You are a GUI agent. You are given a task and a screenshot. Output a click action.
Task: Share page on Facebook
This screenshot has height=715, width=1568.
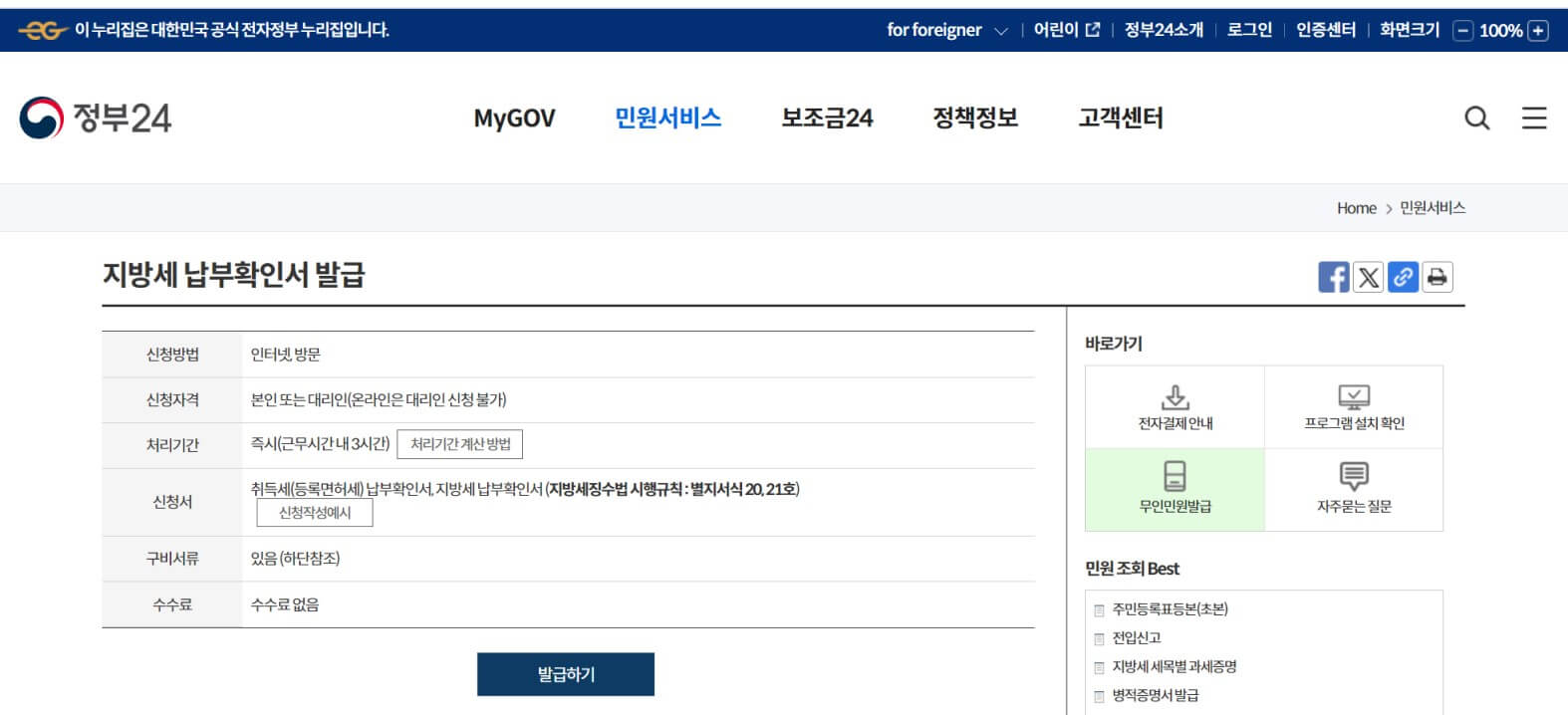pos(1333,277)
